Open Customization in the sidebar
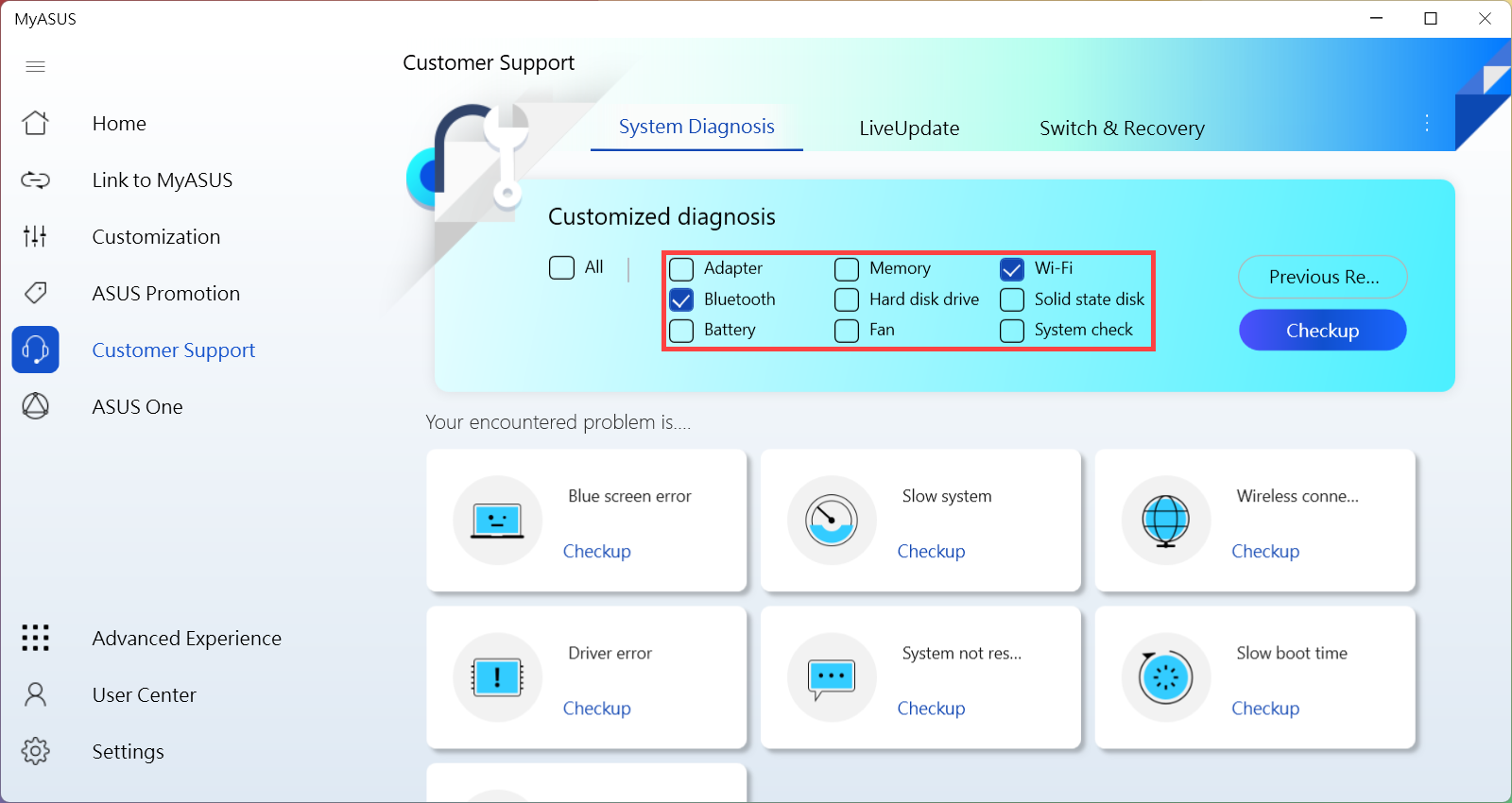Screen dimensions: 1512x803 click(x=156, y=237)
